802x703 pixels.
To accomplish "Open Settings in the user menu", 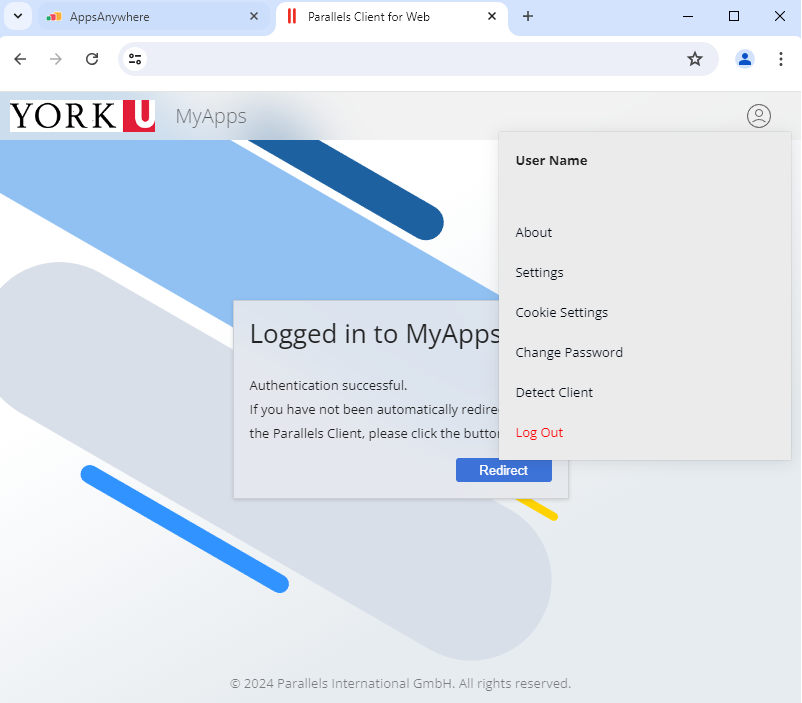I will click(x=539, y=272).
